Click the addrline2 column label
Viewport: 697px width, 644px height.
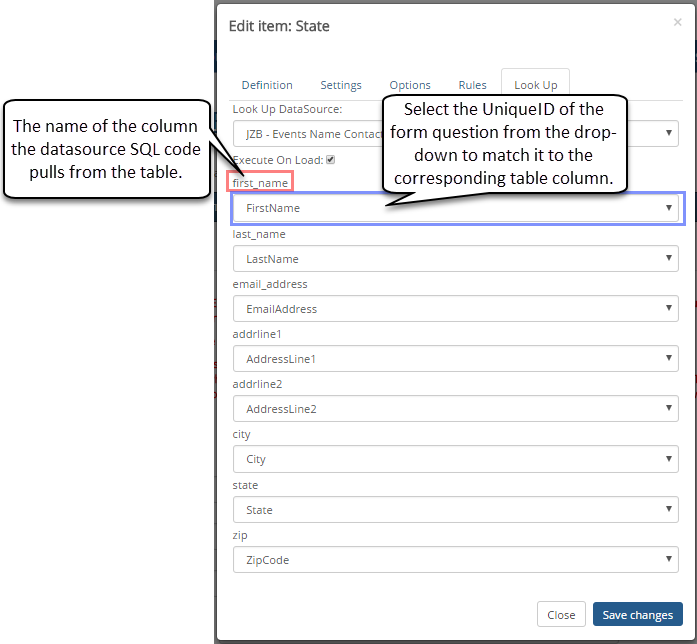[x=257, y=384]
